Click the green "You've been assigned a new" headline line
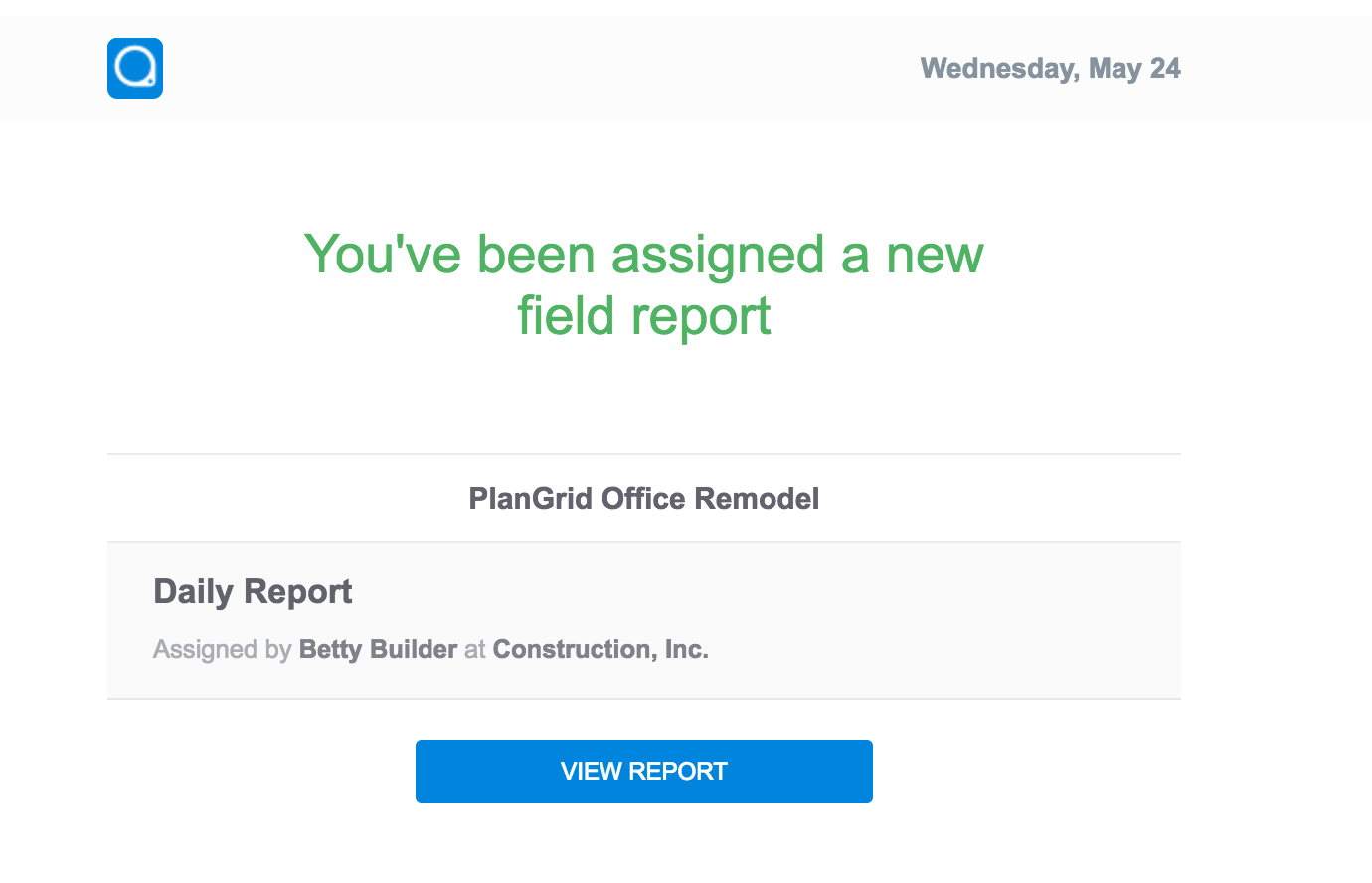The image size is (1372, 883). (644, 255)
